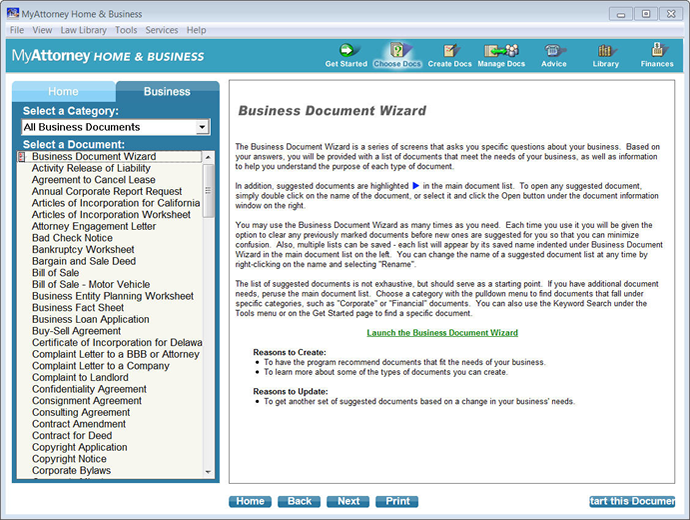Select Bad Check Notice

click(72, 238)
